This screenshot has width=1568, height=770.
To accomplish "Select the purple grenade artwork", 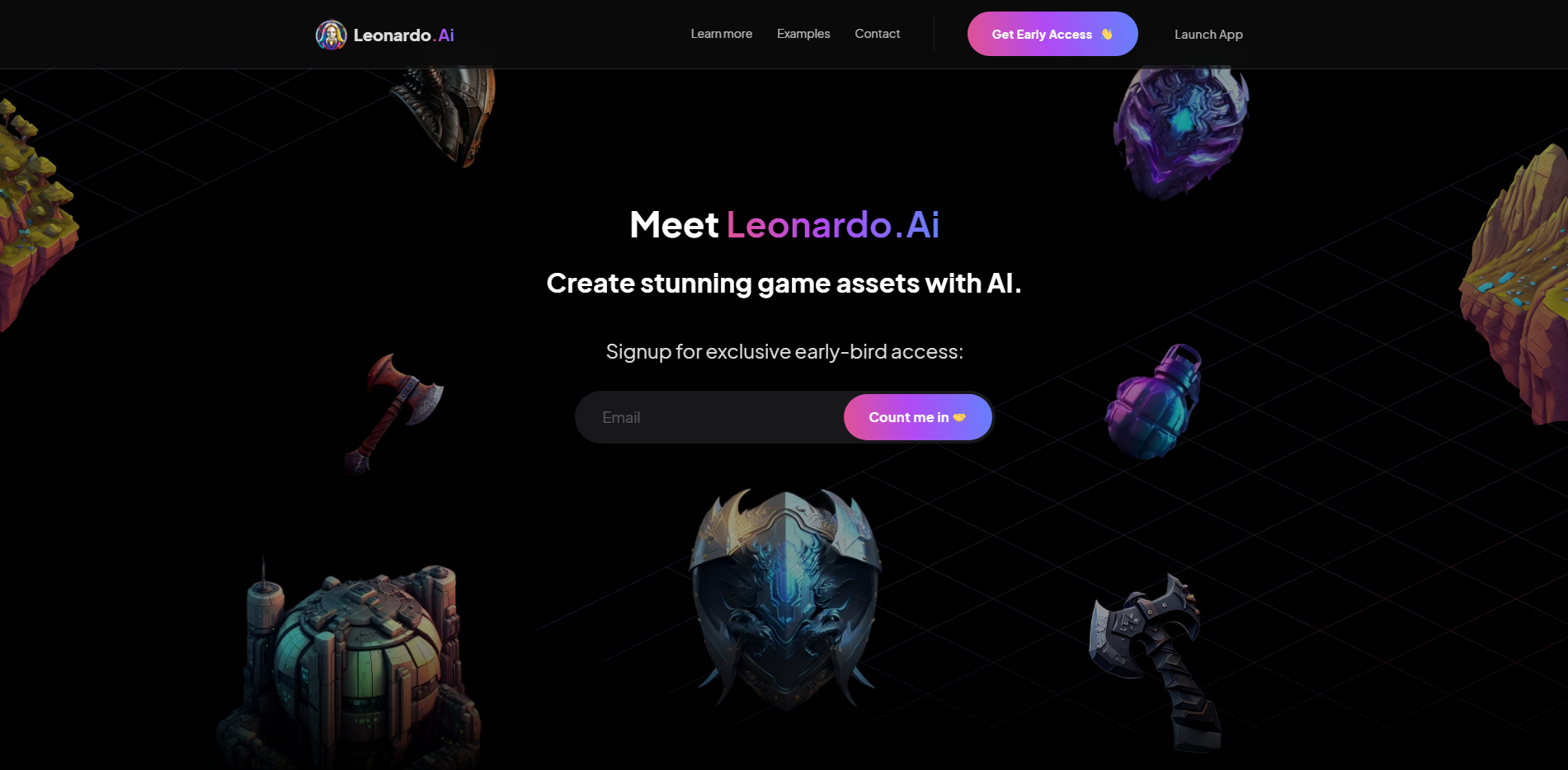I will (1153, 401).
